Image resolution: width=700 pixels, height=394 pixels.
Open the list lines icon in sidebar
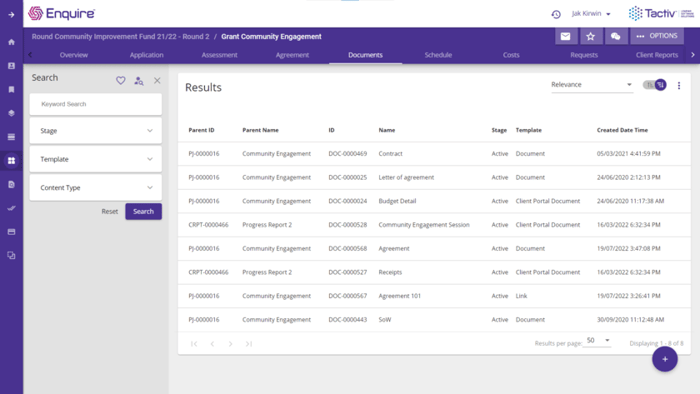click(11, 137)
